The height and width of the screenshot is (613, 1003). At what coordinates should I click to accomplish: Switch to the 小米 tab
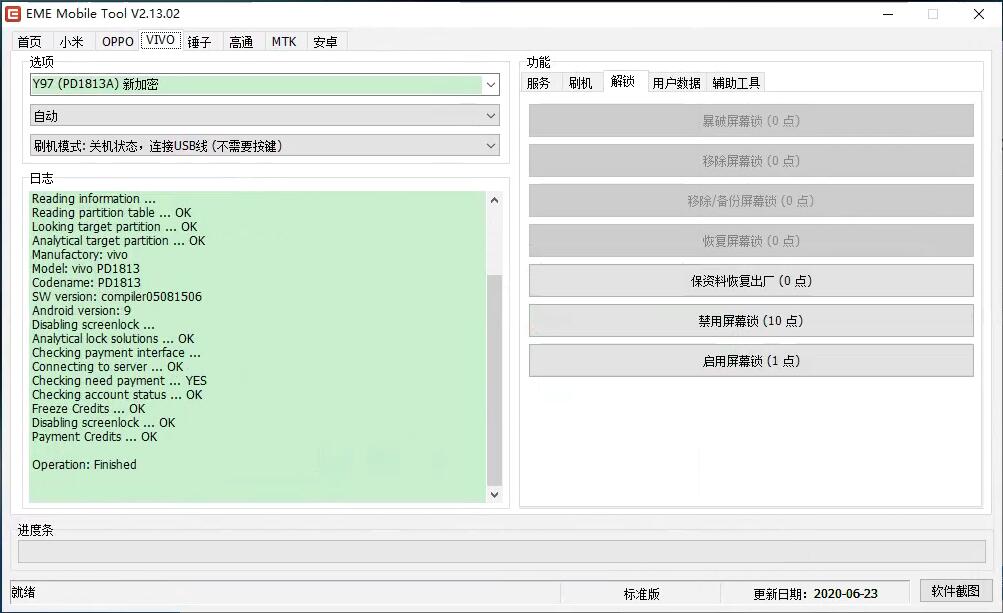coord(72,42)
